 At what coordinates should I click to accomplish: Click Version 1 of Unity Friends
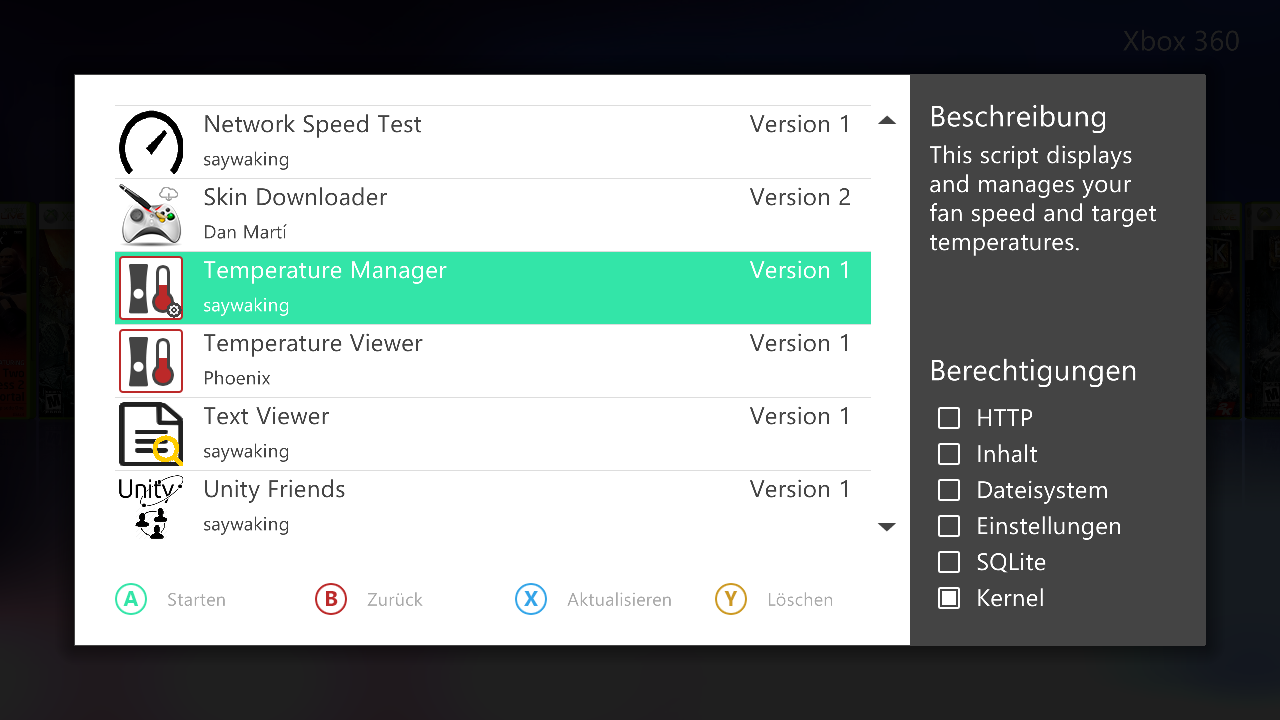pos(800,490)
